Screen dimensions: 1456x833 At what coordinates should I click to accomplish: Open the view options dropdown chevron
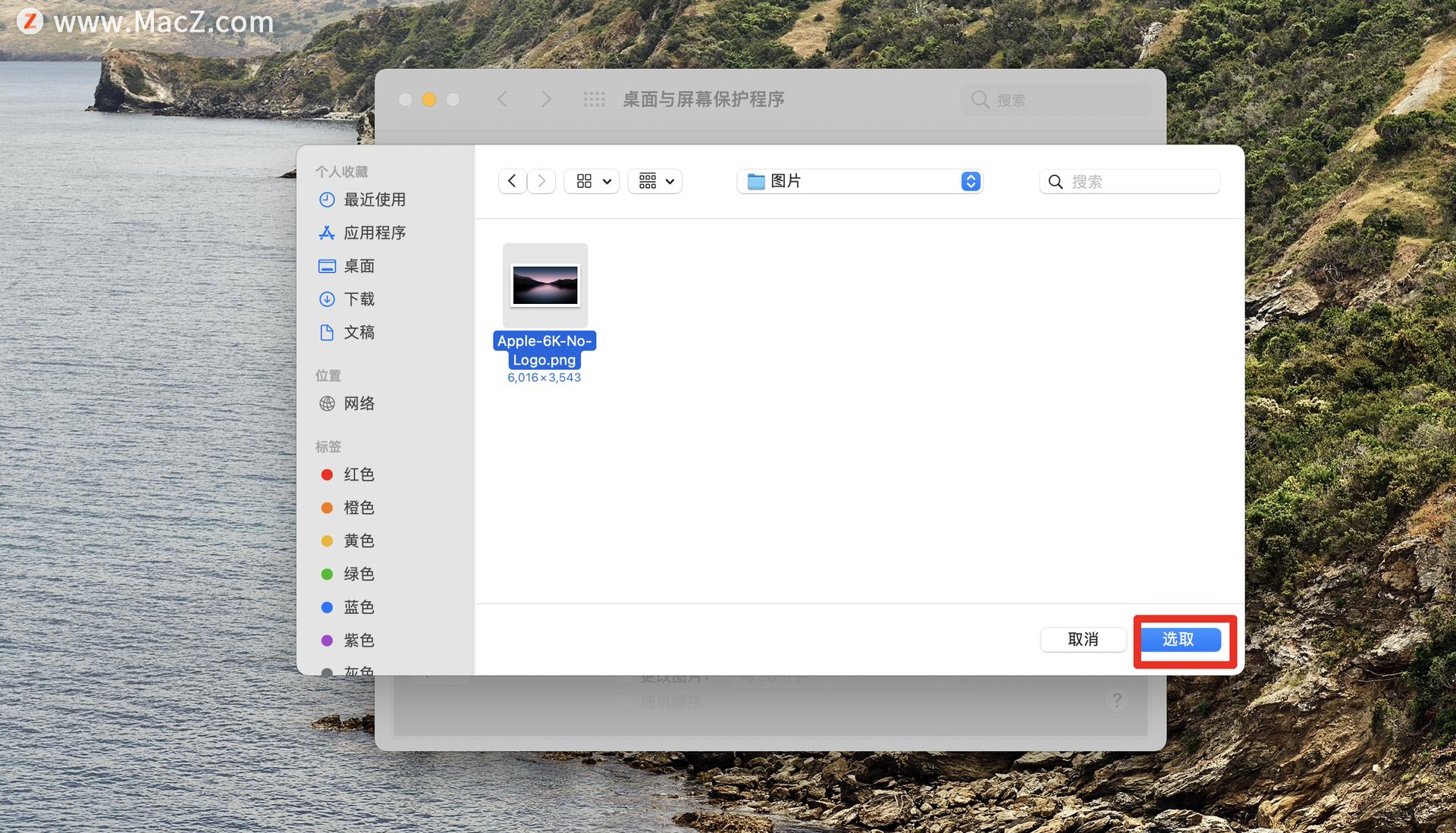(607, 181)
